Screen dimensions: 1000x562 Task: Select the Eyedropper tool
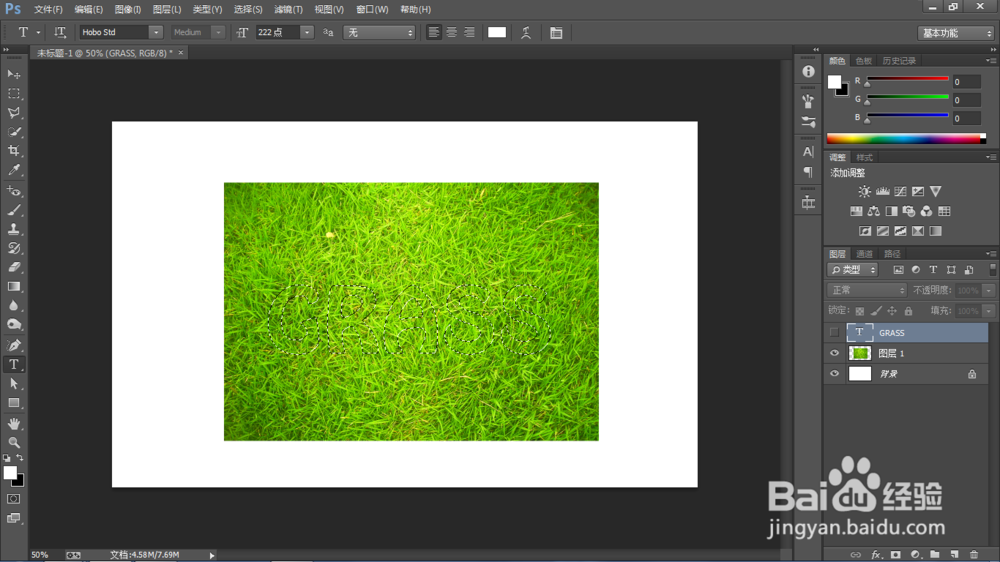13,170
